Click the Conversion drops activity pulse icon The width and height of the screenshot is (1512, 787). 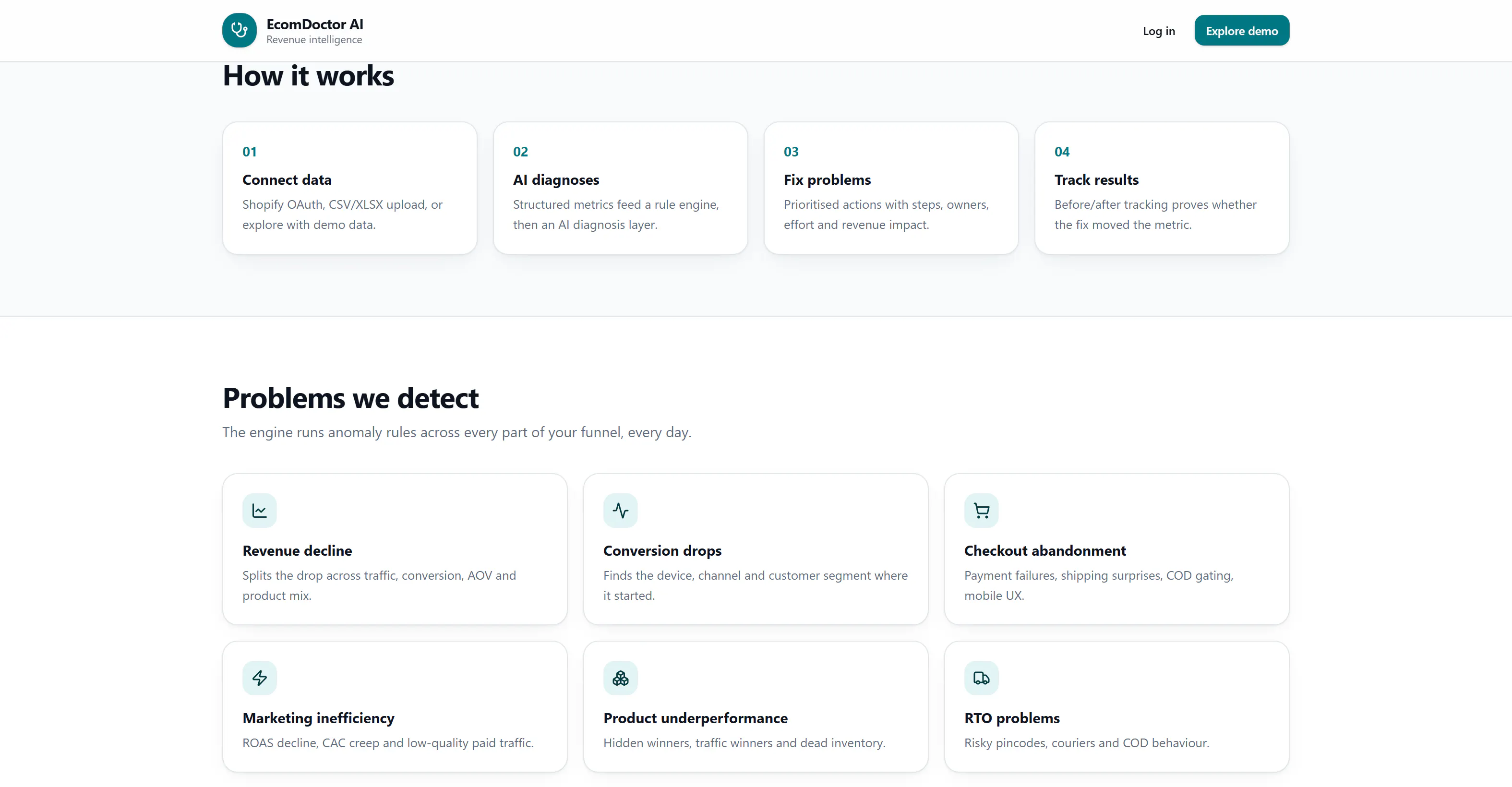(x=621, y=511)
